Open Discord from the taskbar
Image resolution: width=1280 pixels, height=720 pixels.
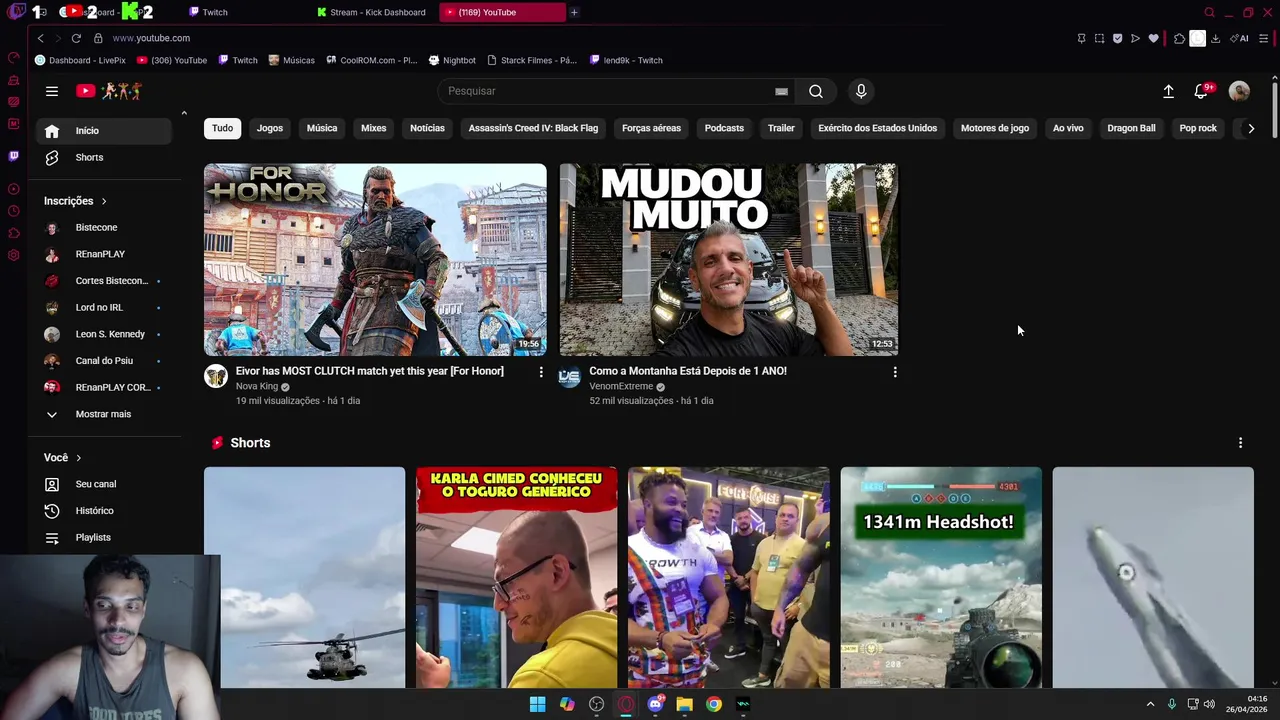point(655,704)
